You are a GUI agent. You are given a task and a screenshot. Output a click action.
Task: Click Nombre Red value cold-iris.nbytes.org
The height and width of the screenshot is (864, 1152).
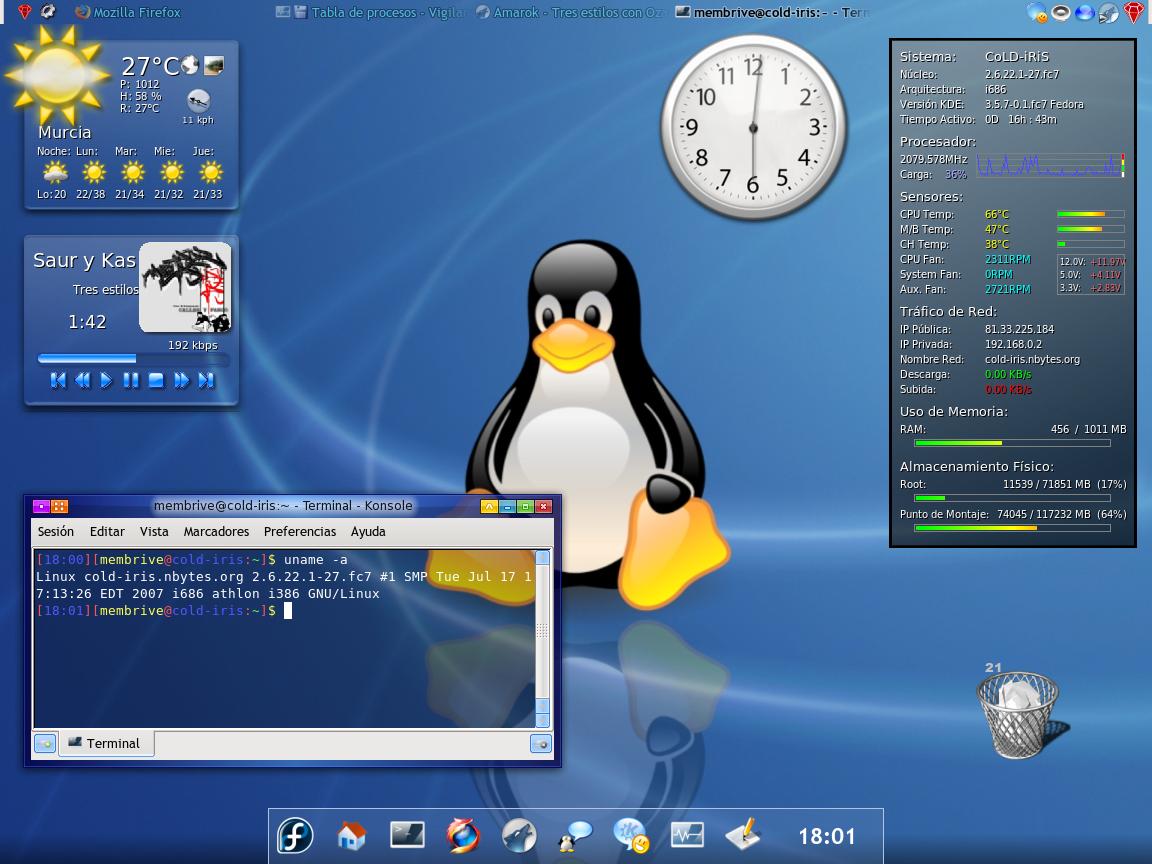pos(1032,359)
